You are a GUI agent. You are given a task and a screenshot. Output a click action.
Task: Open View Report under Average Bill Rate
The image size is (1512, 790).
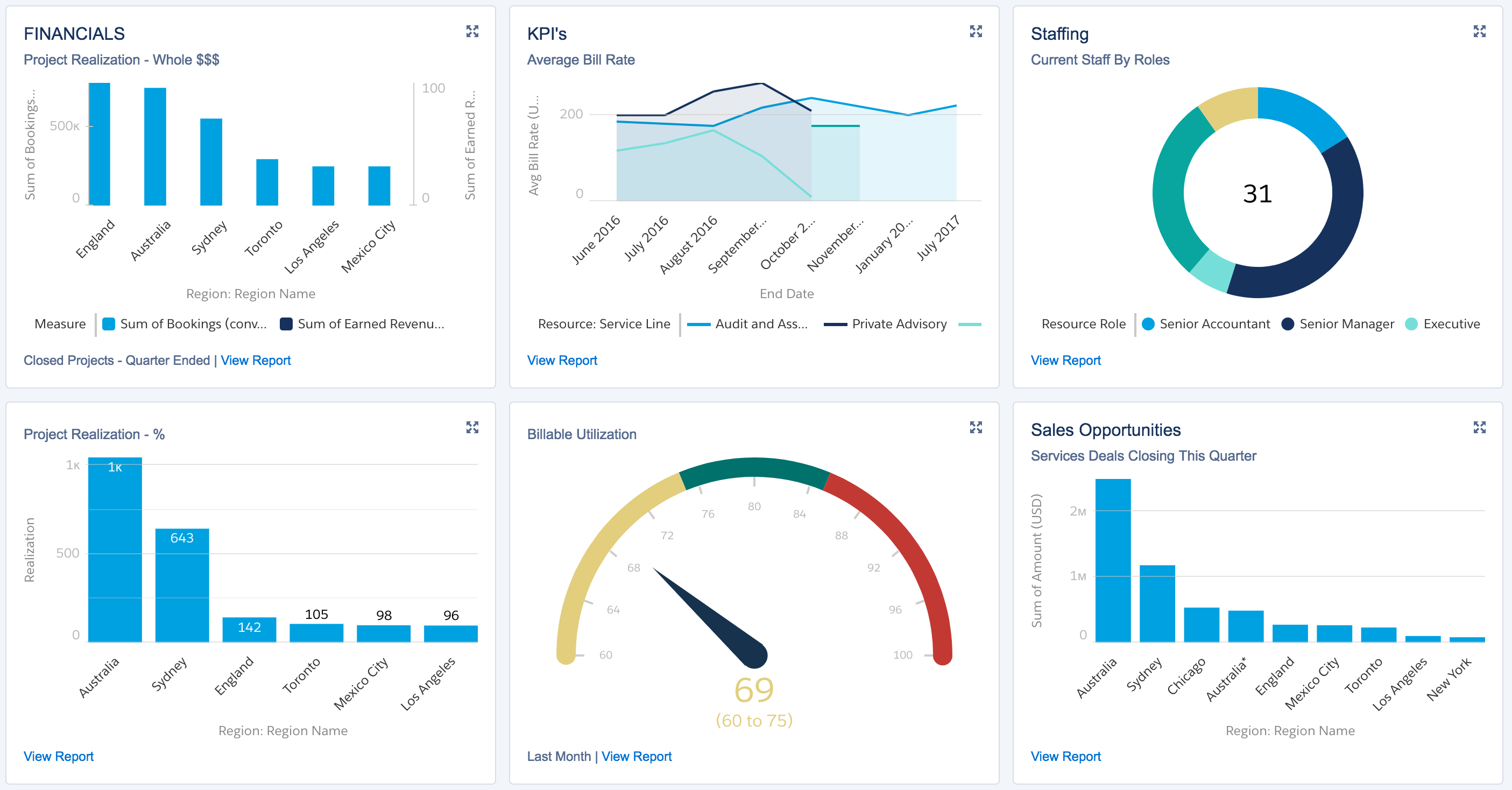562,361
